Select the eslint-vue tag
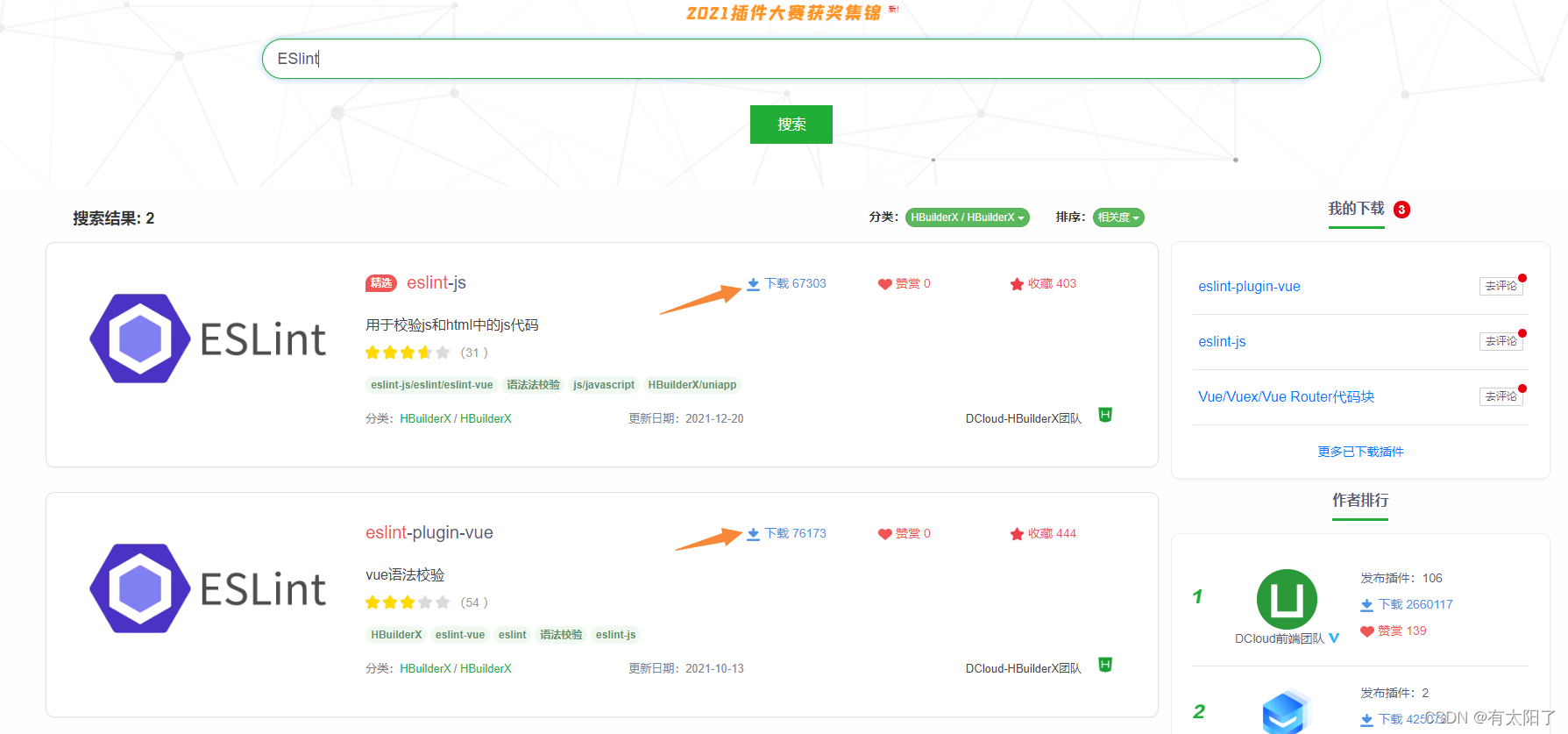The width and height of the screenshot is (1568, 734). coord(460,635)
